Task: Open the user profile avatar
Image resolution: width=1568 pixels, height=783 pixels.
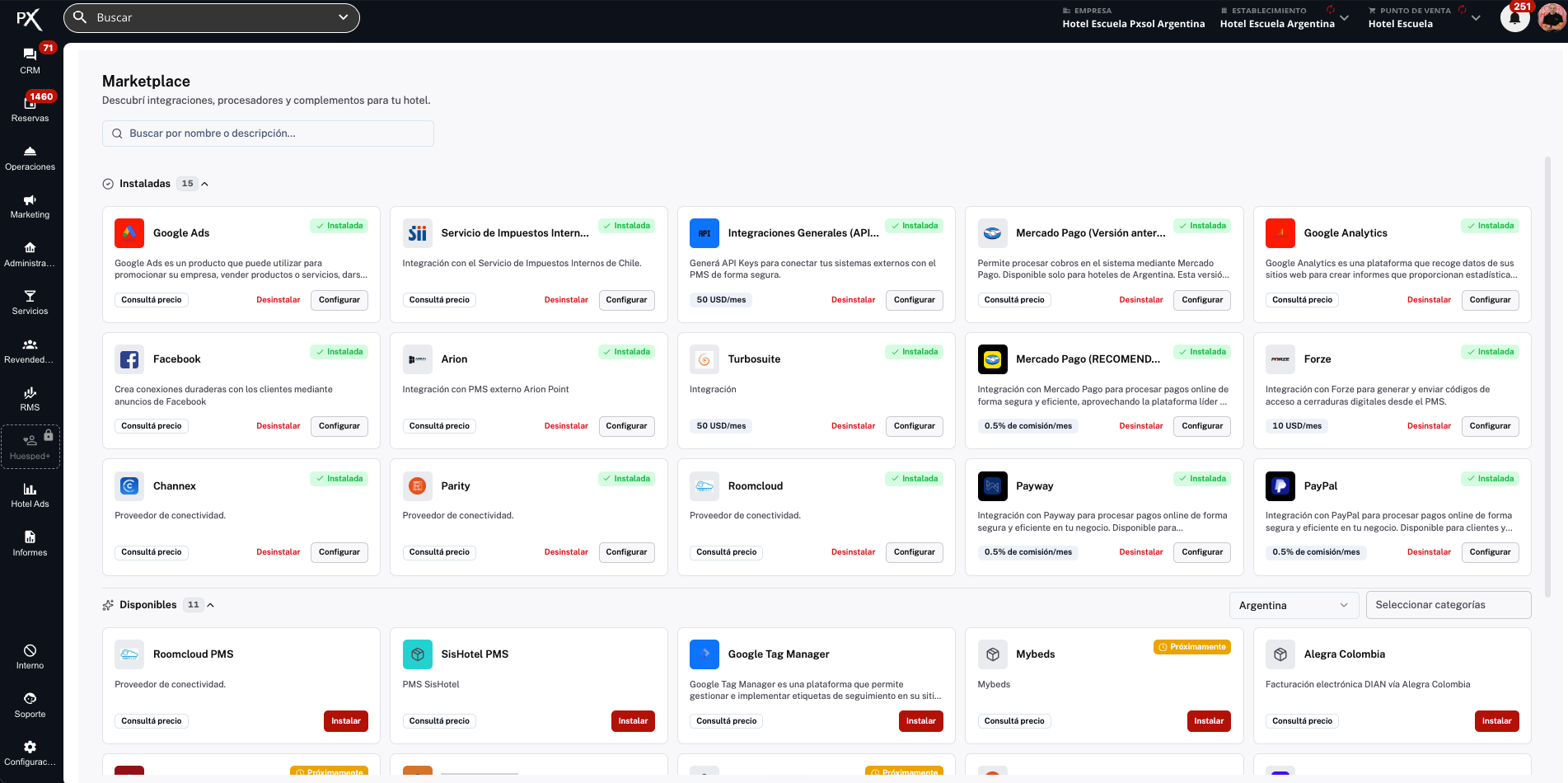Action: 1552,17
